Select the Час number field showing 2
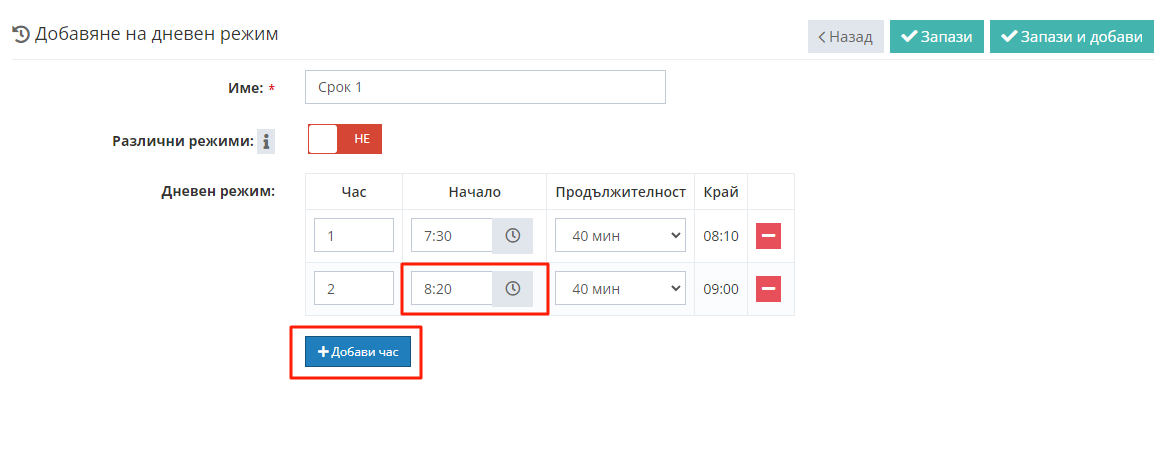This screenshot has width=1169, height=449. (x=353, y=289)
